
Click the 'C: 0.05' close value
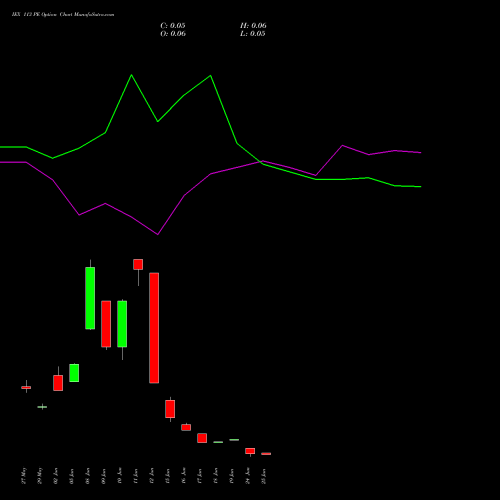coord(173,26)
